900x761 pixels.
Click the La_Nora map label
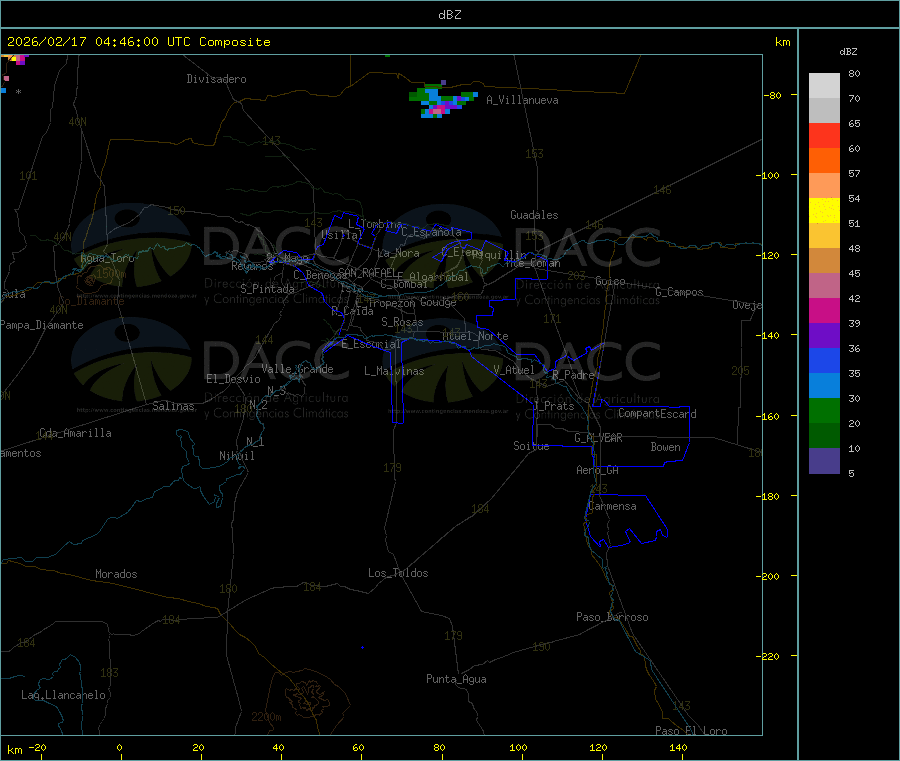pos(398,253)
